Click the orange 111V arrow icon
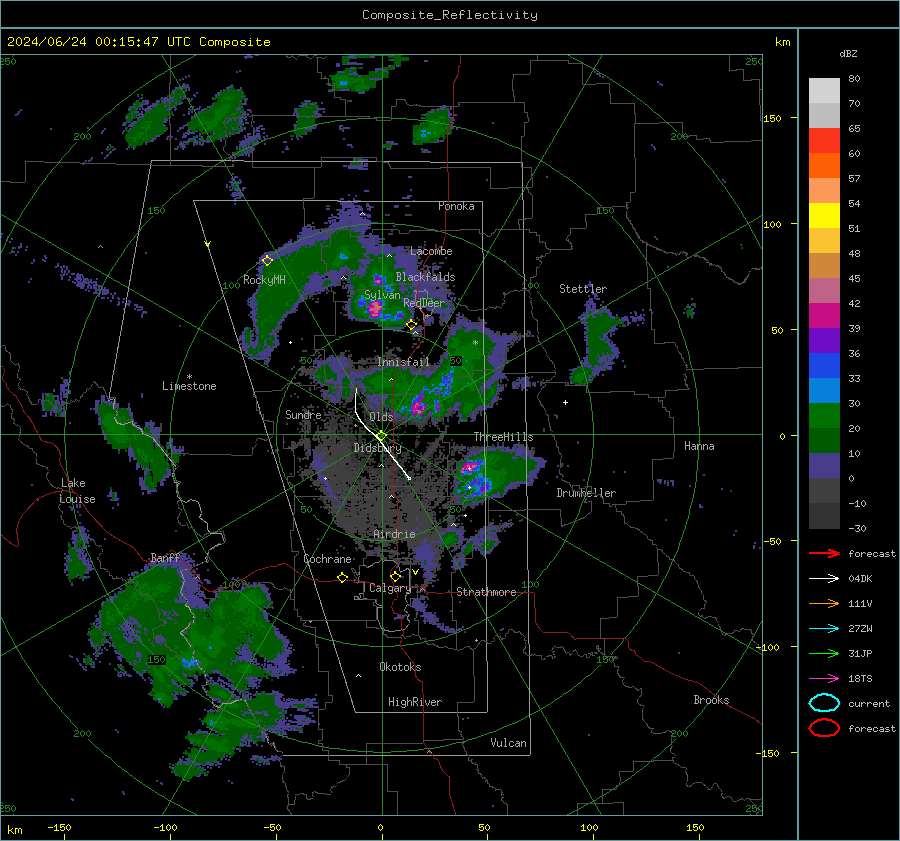This screenshot has width=900, height=841. 824,603
